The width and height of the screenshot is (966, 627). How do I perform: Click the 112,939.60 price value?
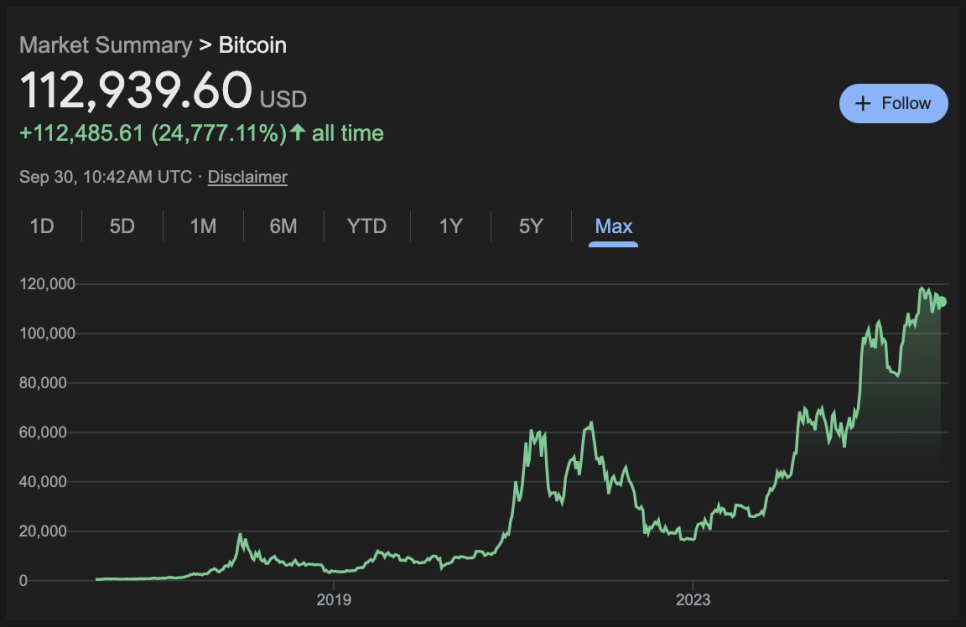(x=136, y=90)
